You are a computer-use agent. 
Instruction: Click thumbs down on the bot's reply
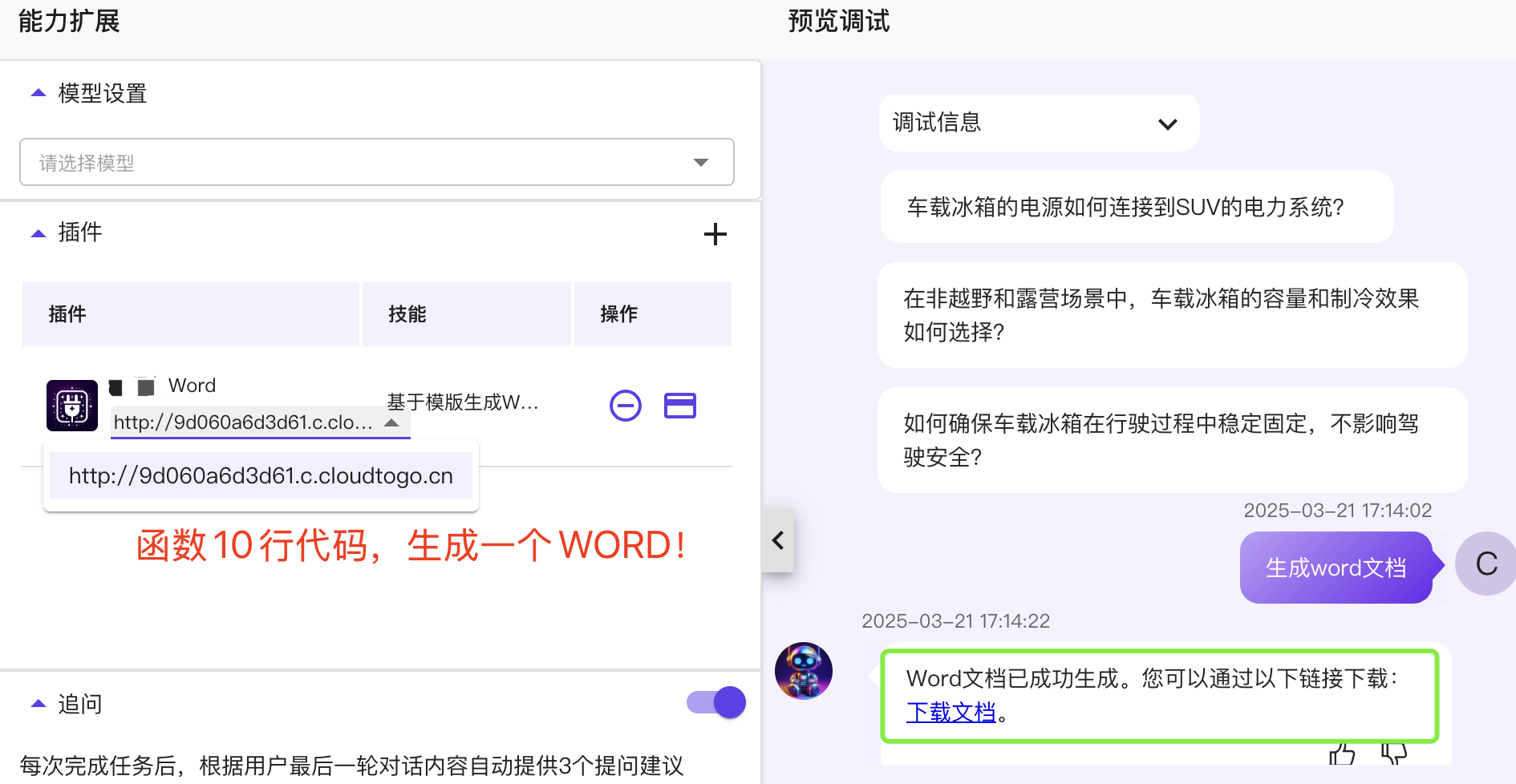pos(1393,754)
